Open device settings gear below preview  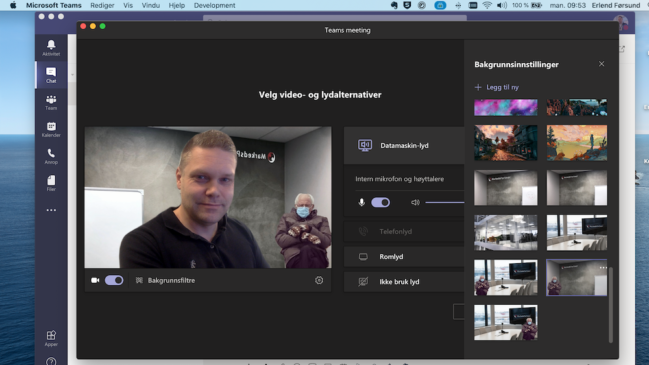(319, 281)
